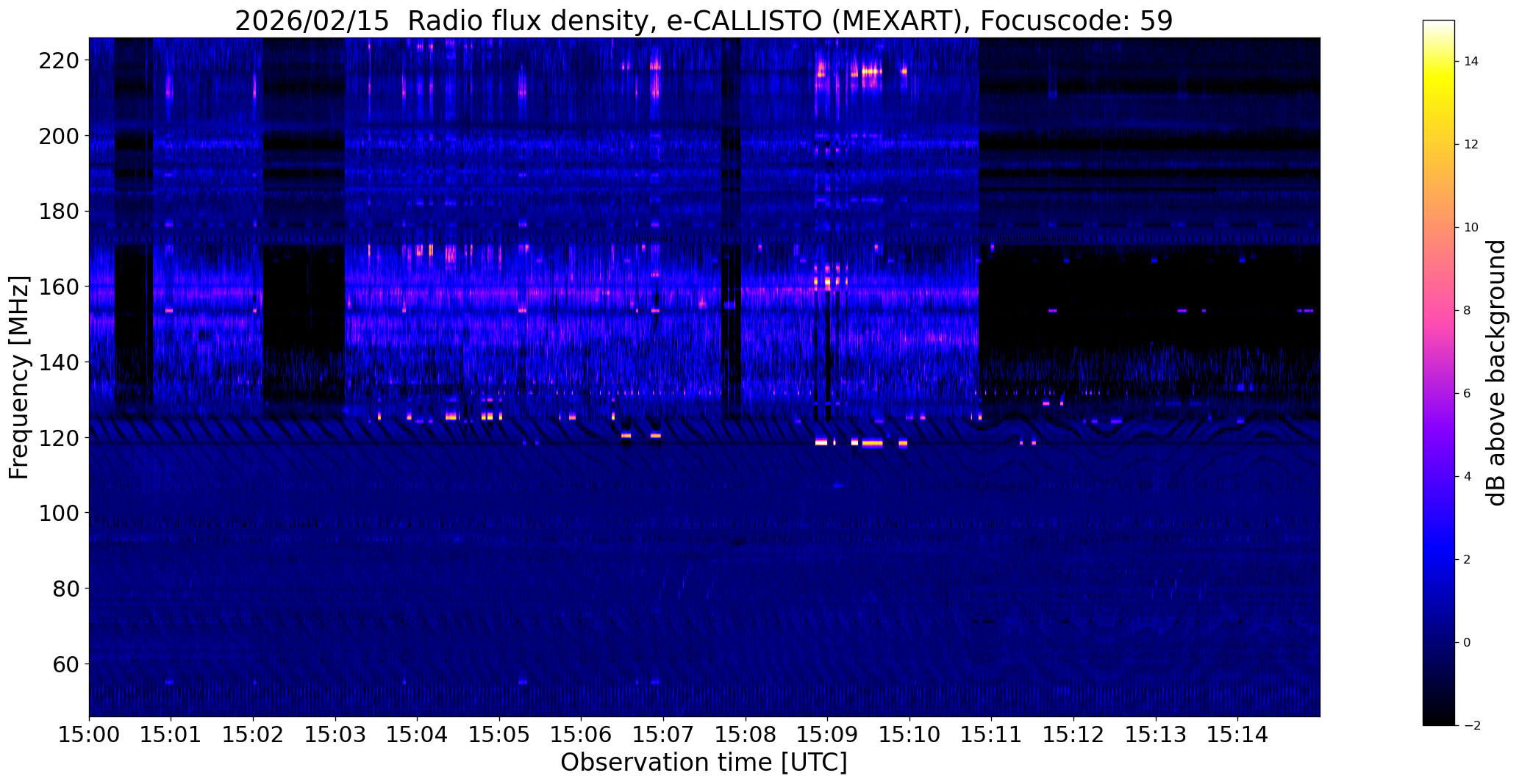Click the 15:14 time tick label
The height and width of the screenshot is (784, 1519).
click(x=1238, y=734)
